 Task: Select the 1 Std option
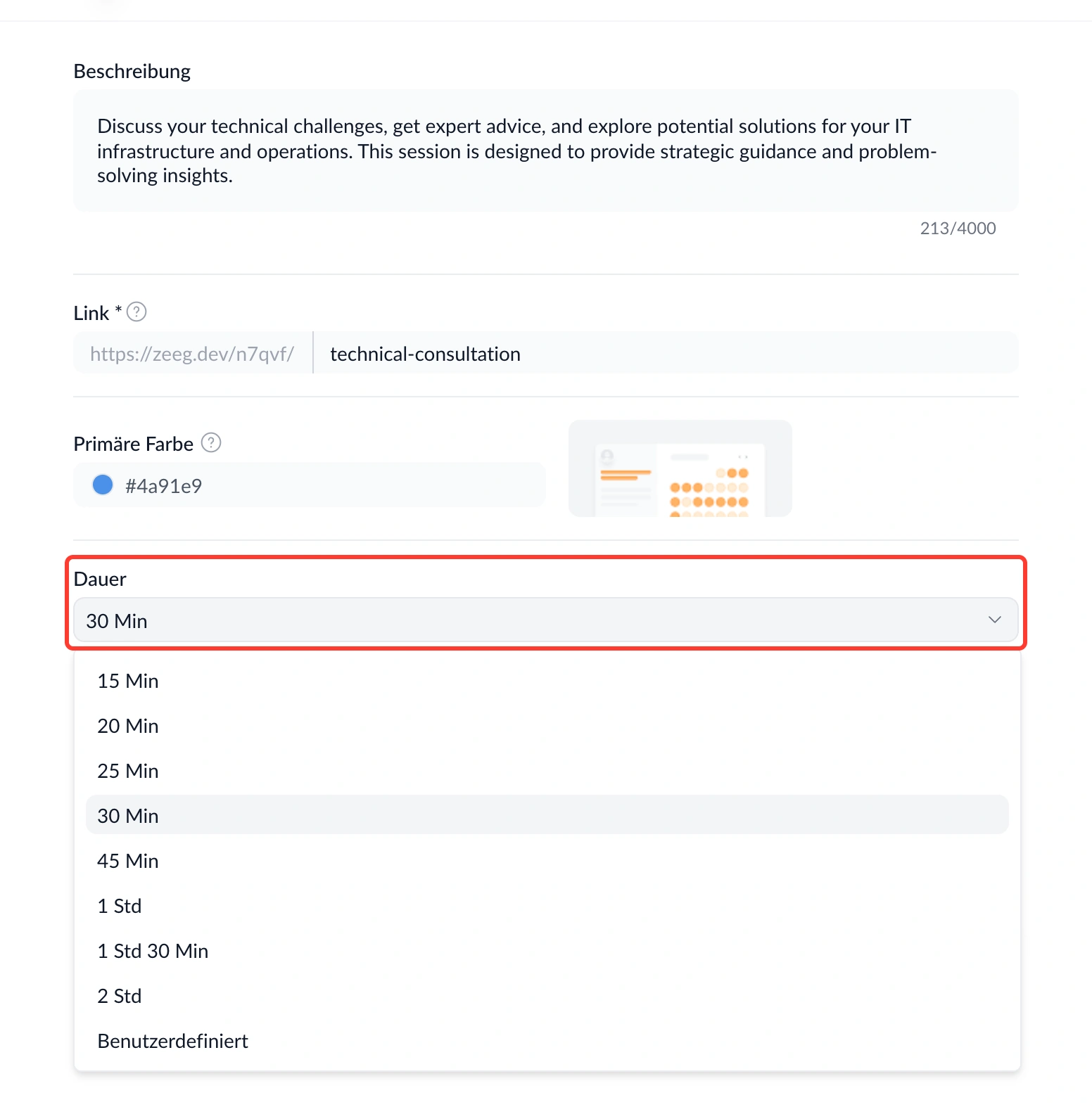pos(547,906)
